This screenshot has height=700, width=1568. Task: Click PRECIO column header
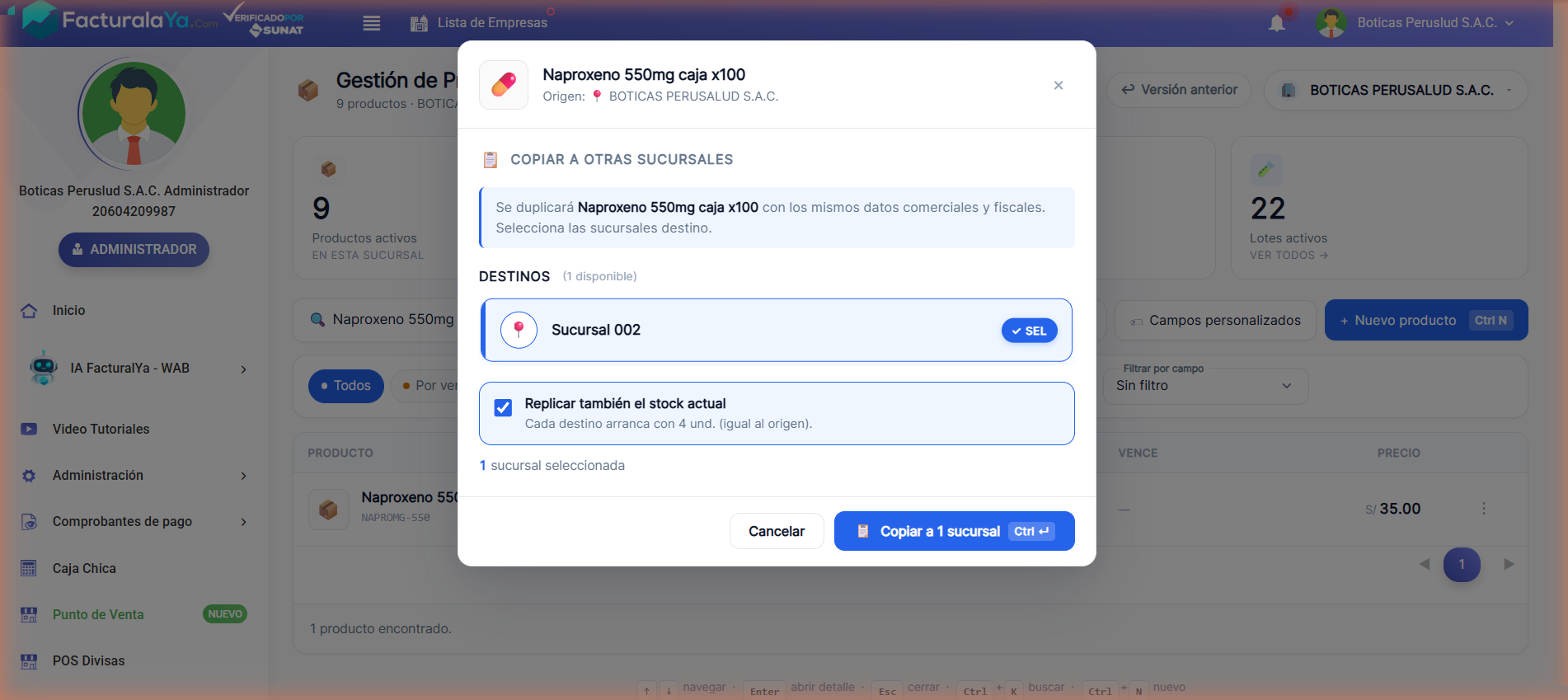click(x=1399, y=453)
